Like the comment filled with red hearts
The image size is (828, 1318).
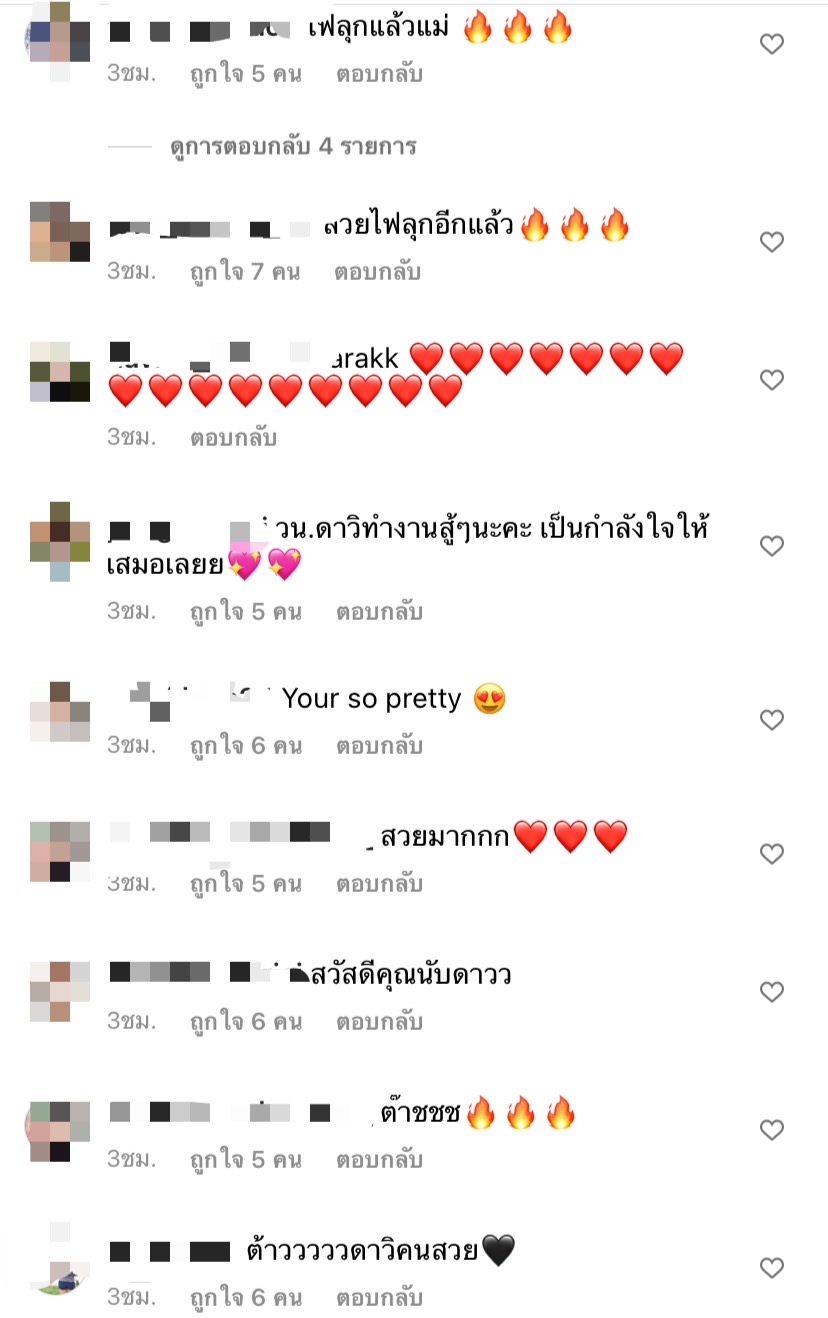[x=772, y=380]
